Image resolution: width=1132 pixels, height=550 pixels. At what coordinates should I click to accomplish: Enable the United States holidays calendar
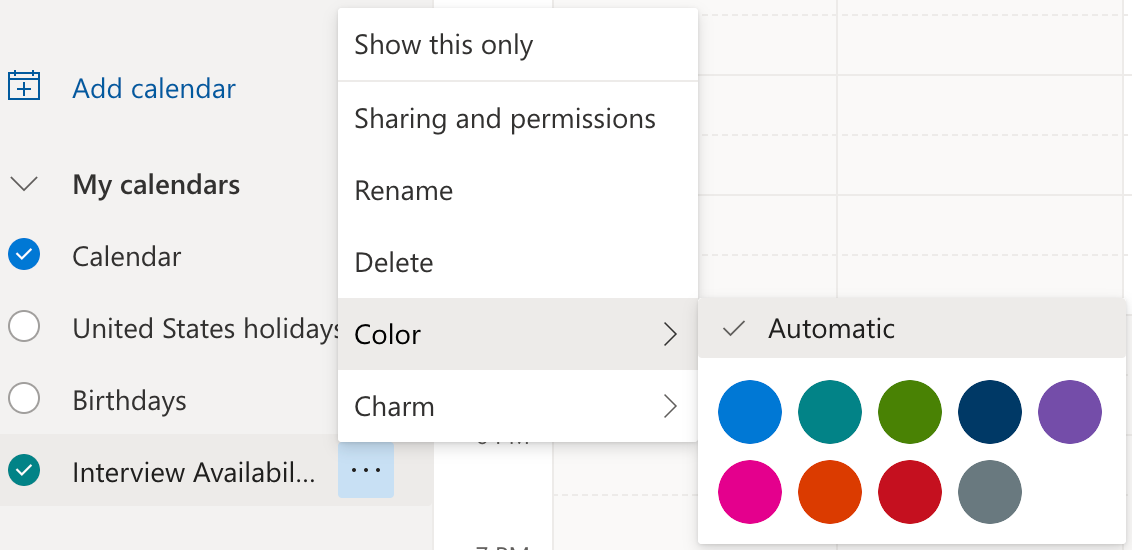[24, 326]
